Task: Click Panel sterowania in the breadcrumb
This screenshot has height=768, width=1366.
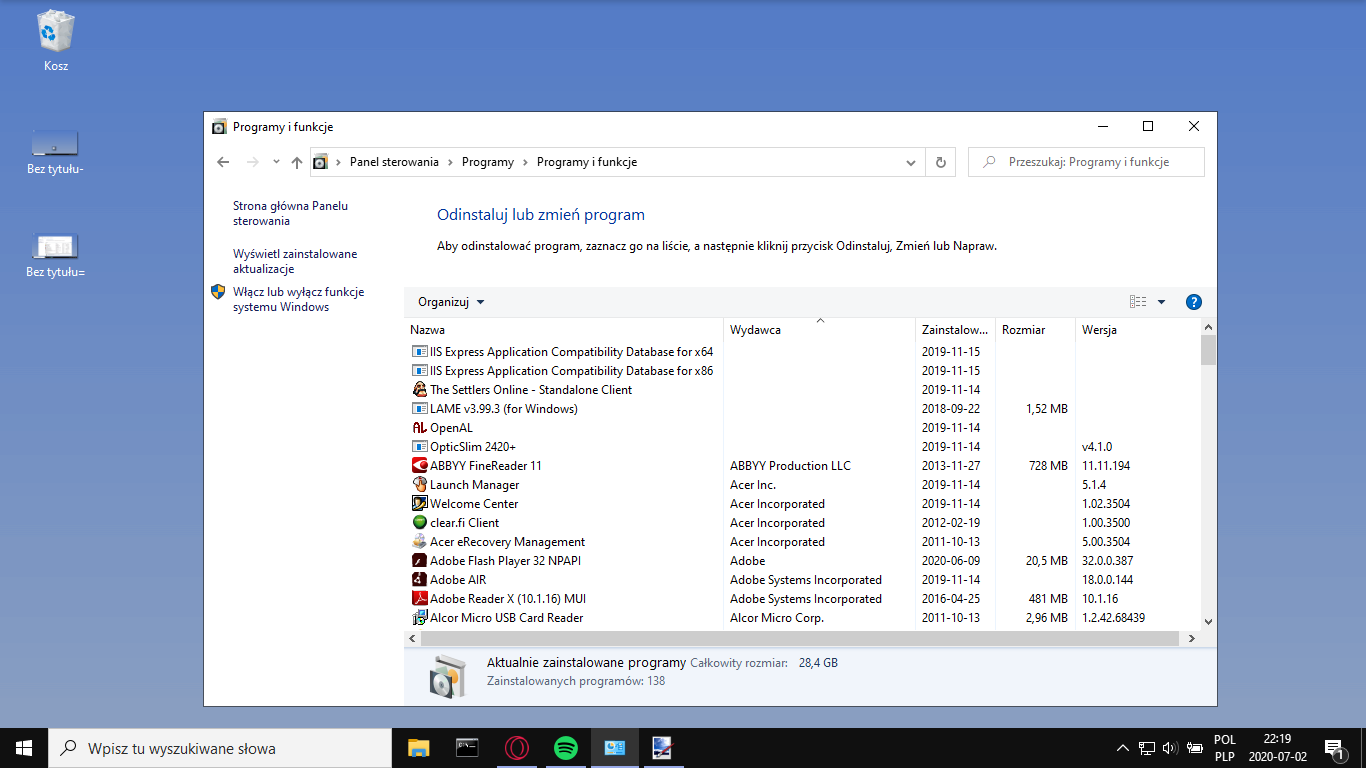Action: point(394,162)
